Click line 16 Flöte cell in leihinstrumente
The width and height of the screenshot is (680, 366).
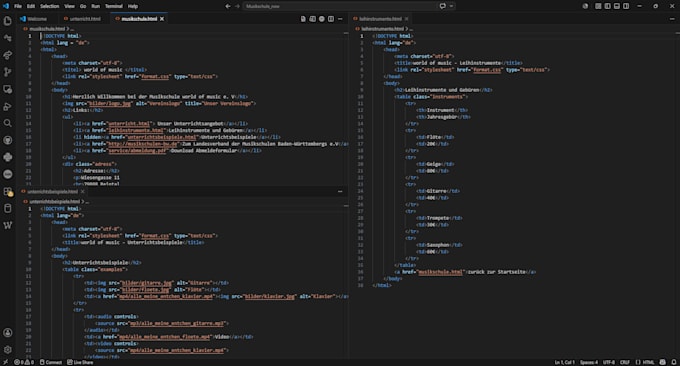[435, 137]
